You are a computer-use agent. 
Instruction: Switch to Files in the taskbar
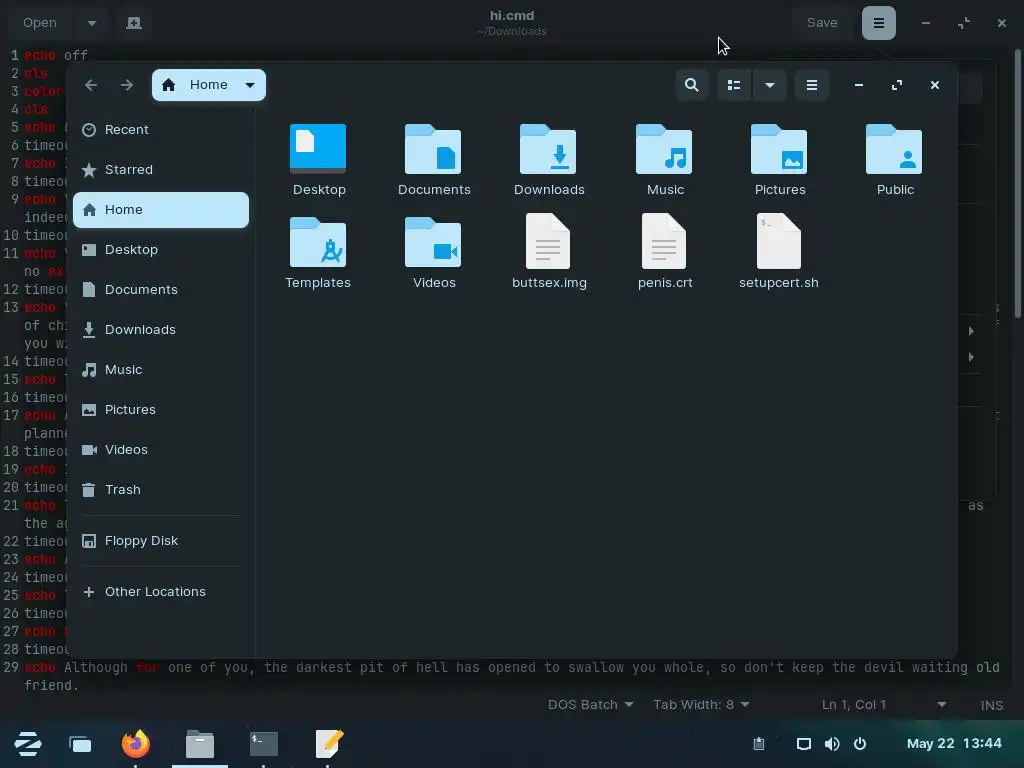tap(200, 744)
